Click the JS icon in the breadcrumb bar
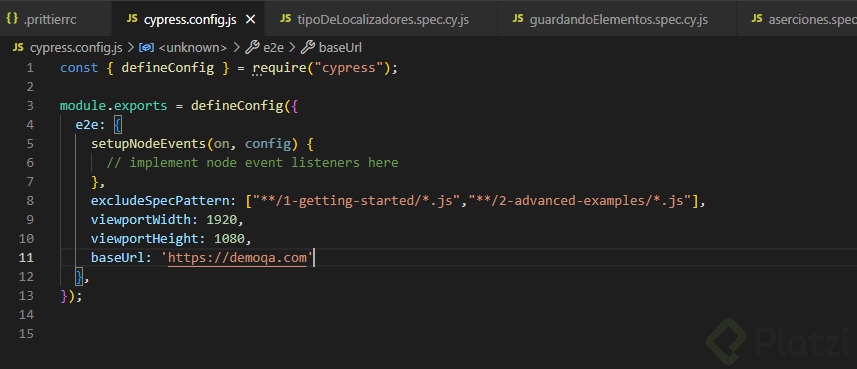This screenshot has width=857, height=369. [x=18, y=48]
